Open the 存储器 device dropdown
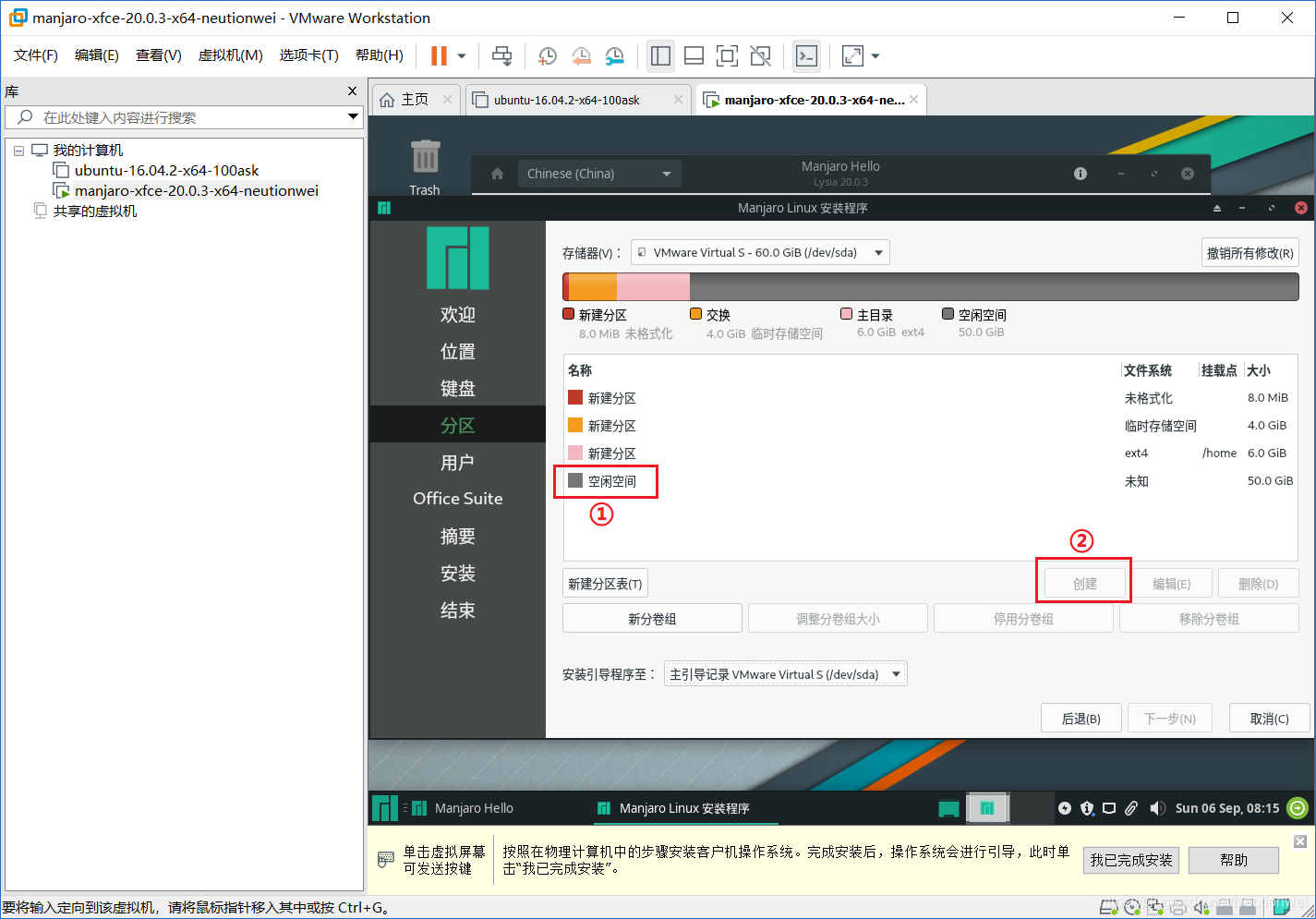This screenshot has height=919, width=1316. click(x=760, y=252)
